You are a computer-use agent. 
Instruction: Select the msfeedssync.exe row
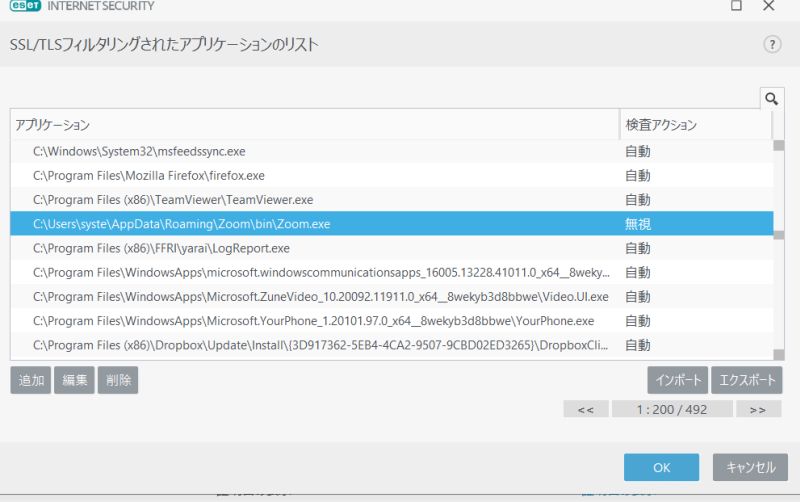tap(139, 151)
